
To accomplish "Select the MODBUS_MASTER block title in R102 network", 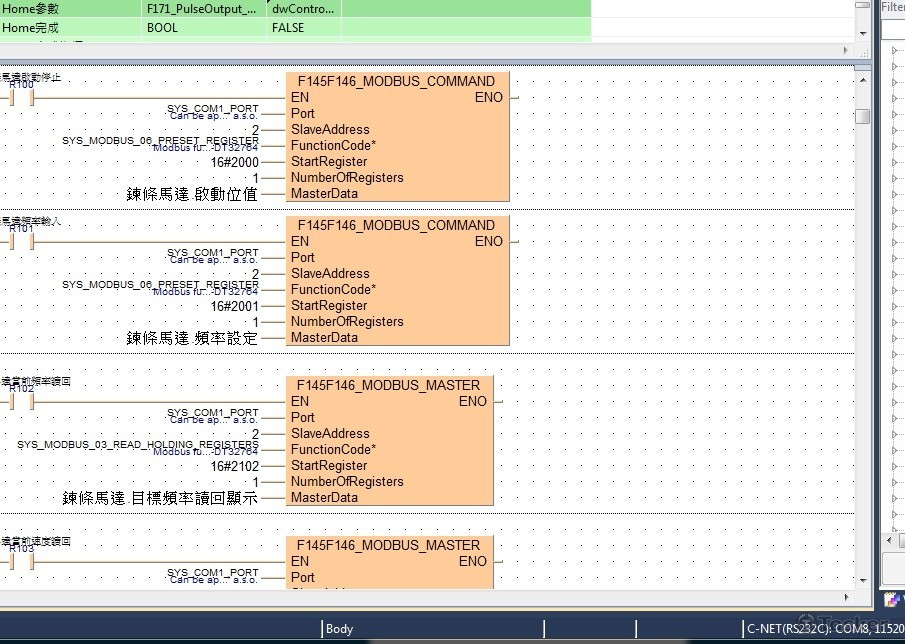I will [388, 385].
